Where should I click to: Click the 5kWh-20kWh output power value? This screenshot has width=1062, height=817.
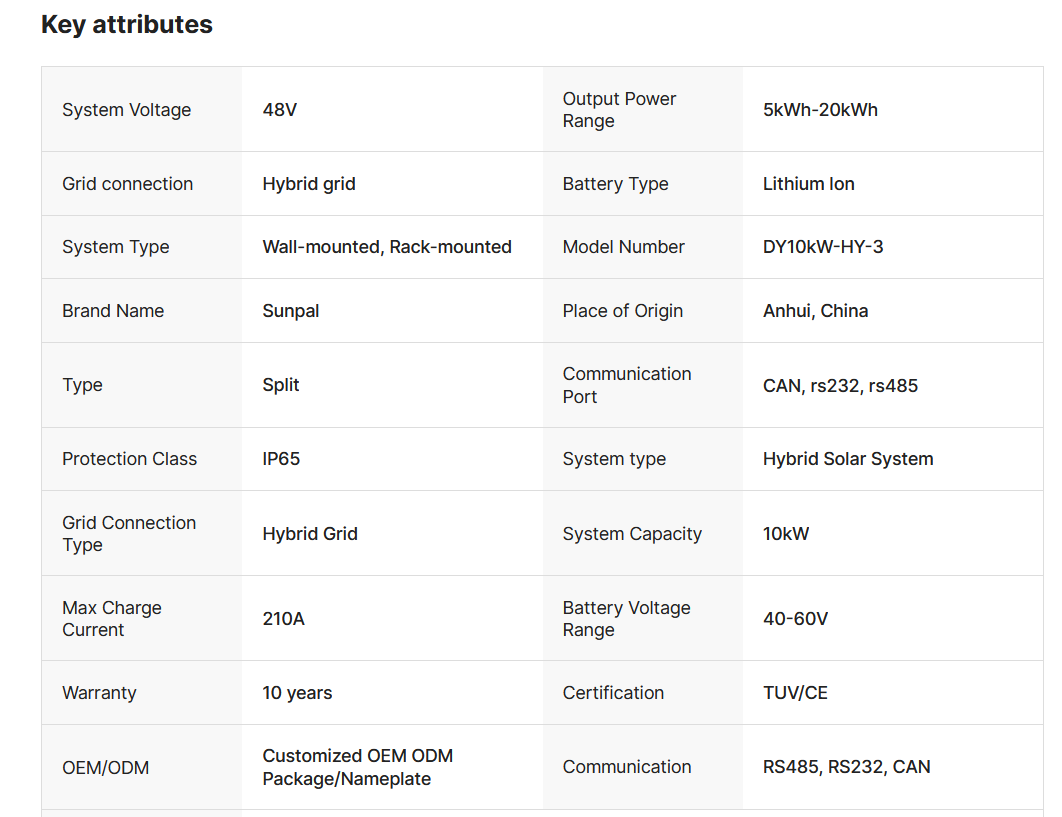(820, 110)
